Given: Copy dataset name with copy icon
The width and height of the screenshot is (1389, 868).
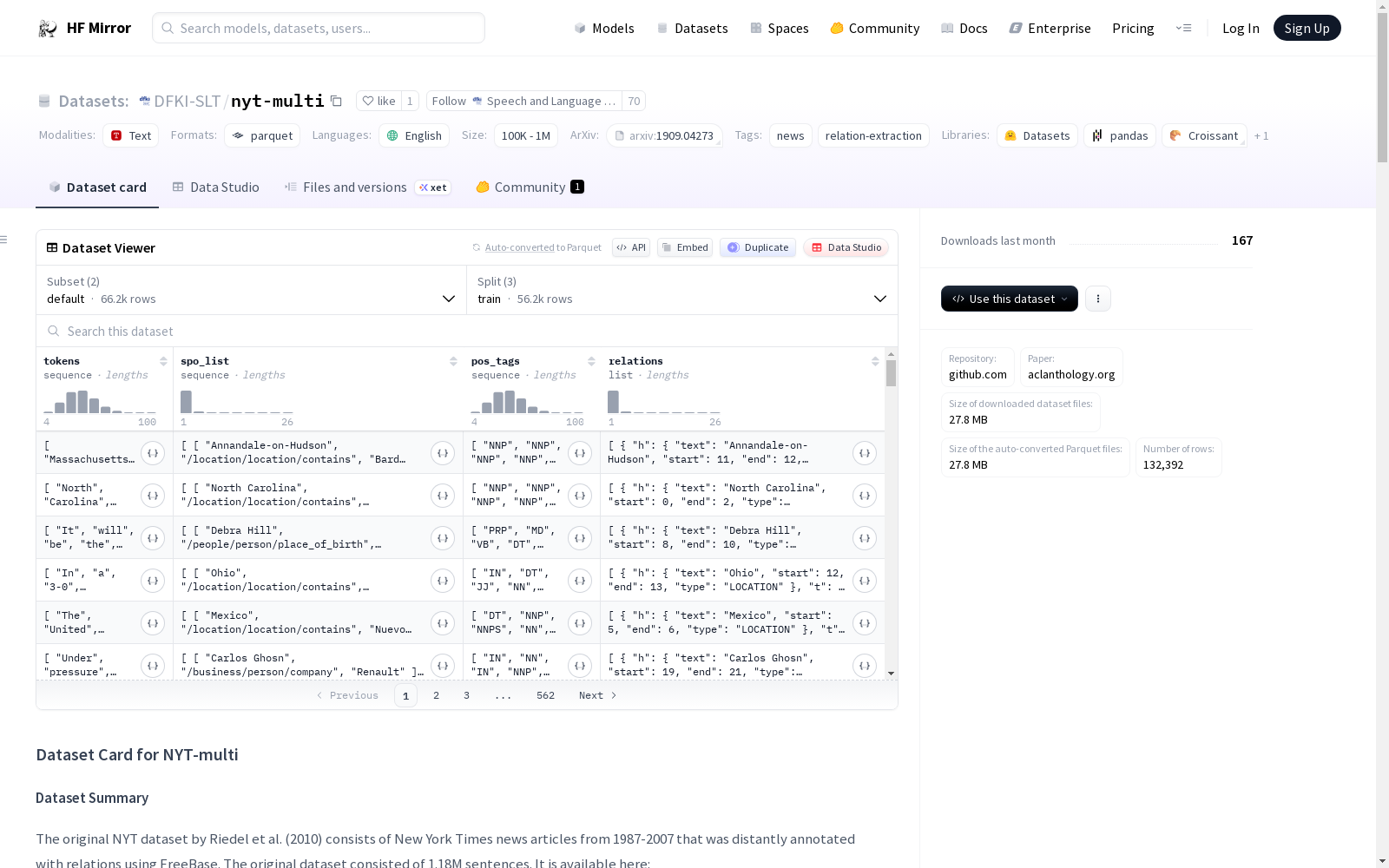Looking at the screenshot, I should [x=336, y=101].
